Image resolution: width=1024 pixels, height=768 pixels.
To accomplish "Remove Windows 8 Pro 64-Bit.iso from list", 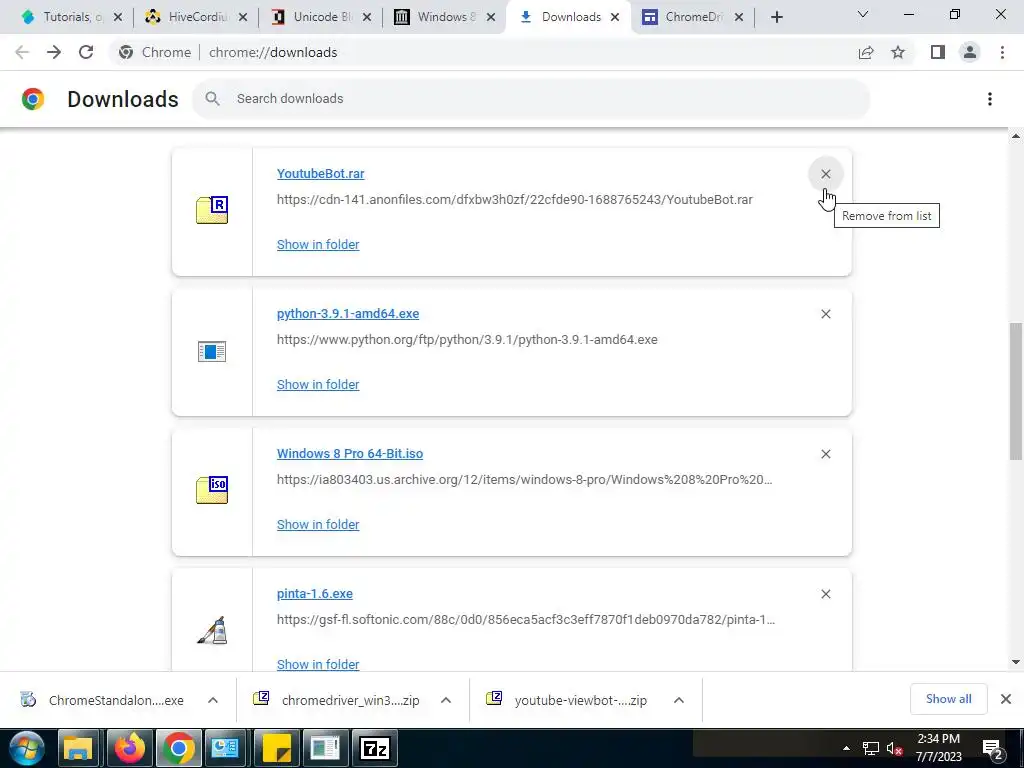I will point(825,454).
